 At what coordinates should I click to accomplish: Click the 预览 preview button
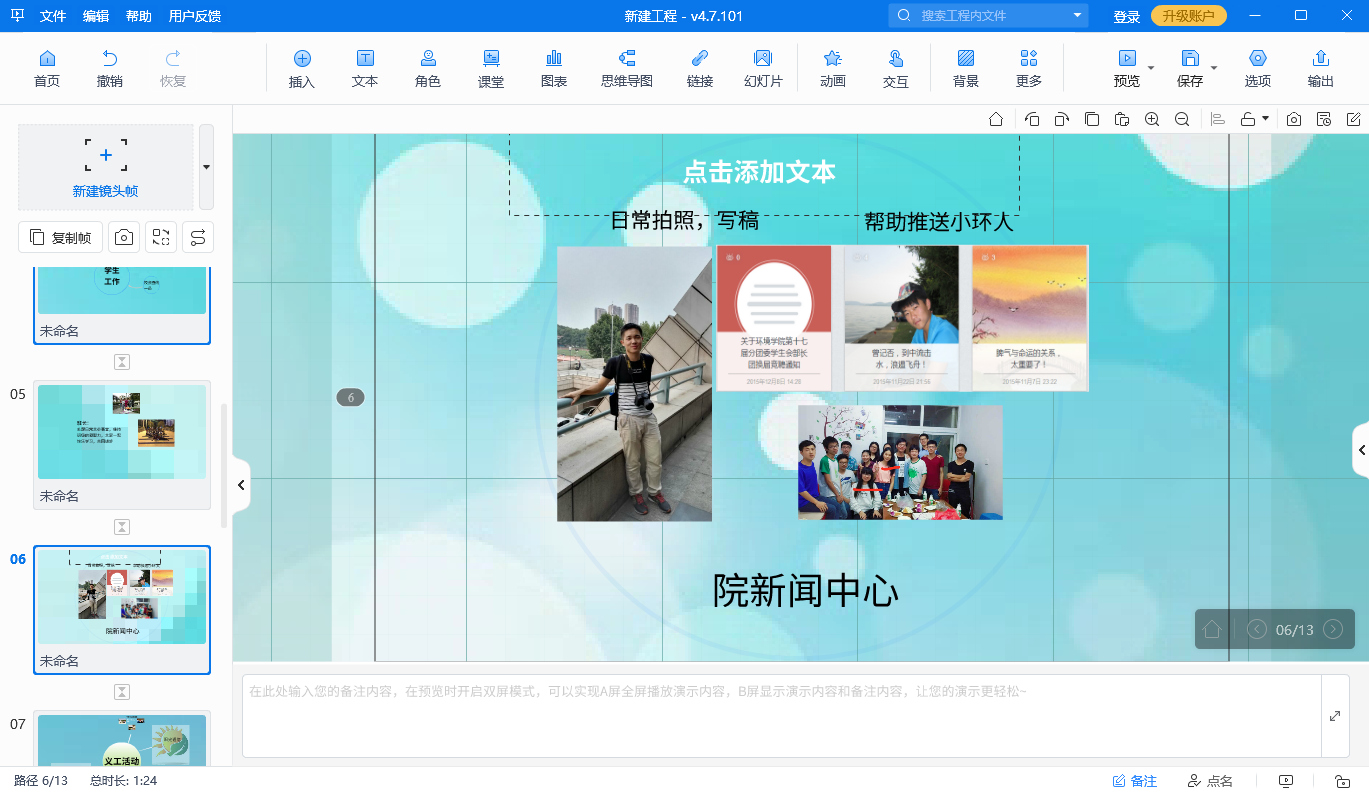(x=1127, y=68)
